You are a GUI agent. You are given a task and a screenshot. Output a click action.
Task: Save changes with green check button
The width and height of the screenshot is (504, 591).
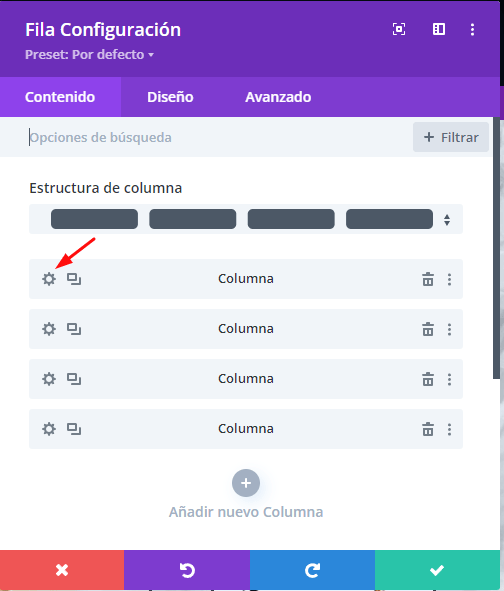tap(437, 570)
